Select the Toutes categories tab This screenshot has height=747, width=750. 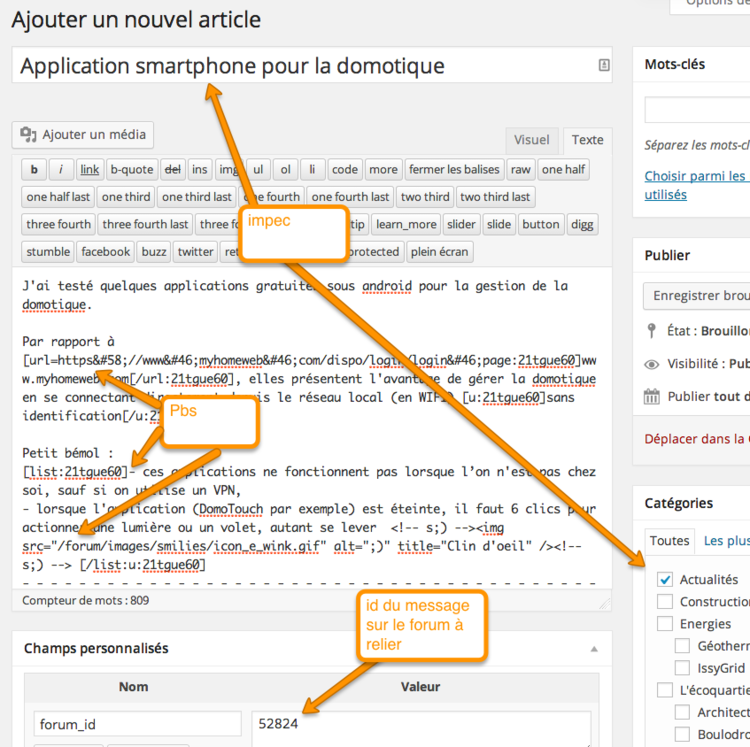click(x=669, y=541)
